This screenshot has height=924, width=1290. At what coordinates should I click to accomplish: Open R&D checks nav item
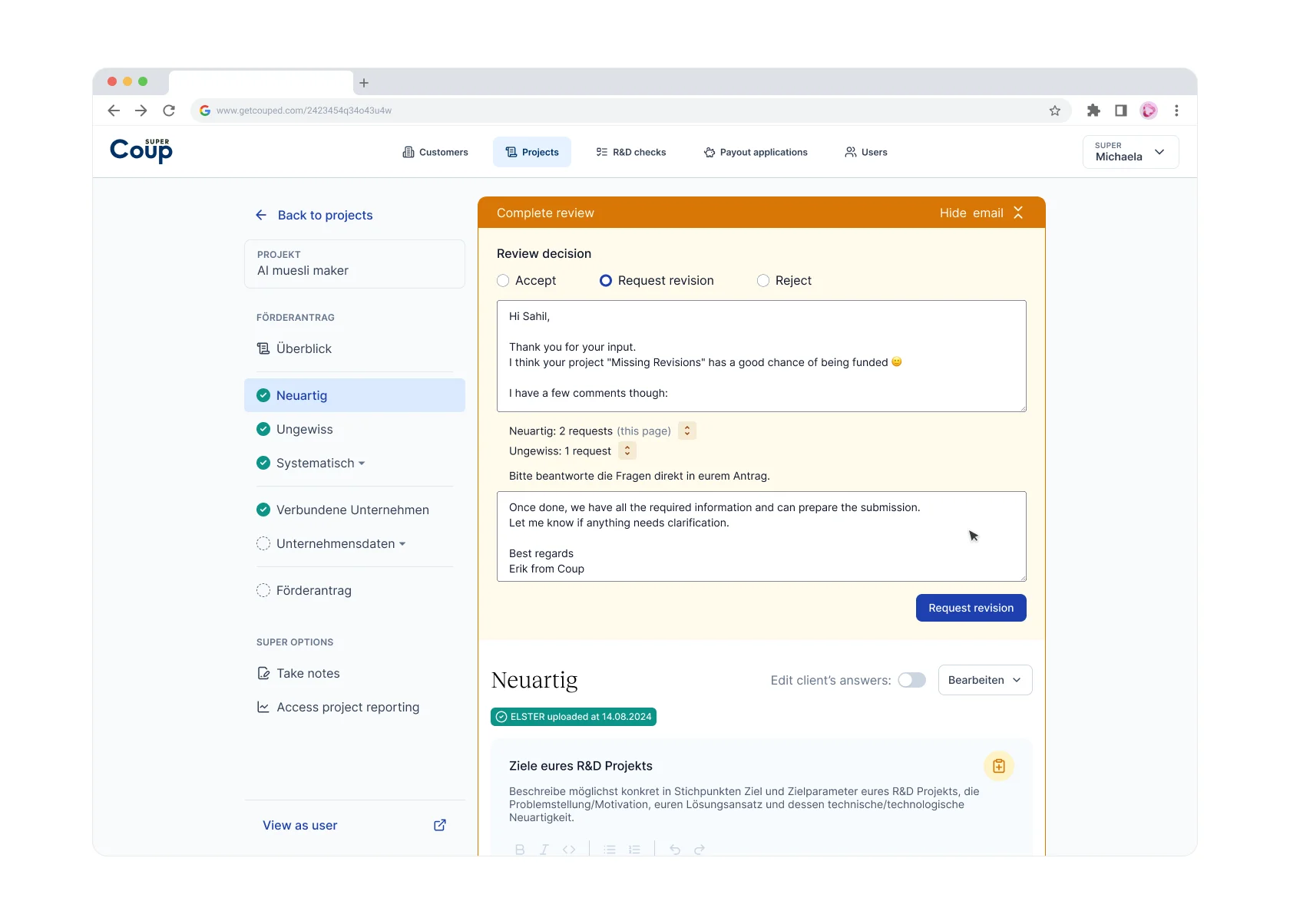(x=631, y=152)
